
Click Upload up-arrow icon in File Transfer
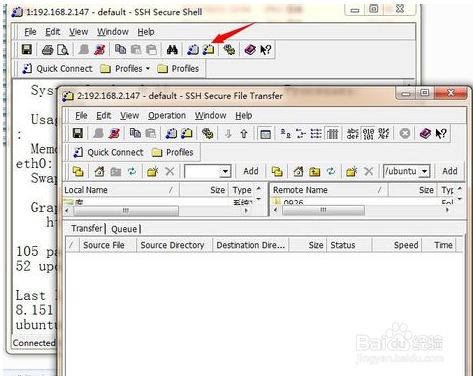tap(244, 134)
